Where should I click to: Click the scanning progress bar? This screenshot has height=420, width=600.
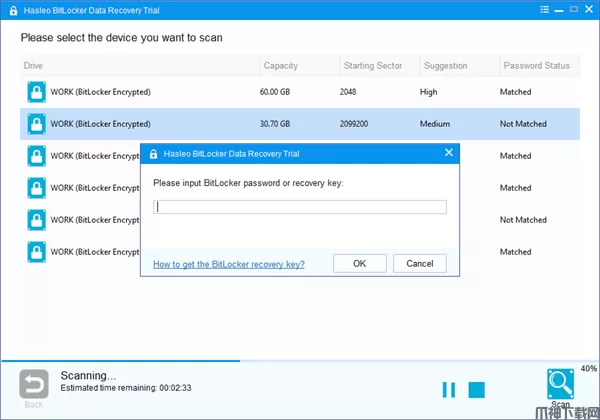pos(300,360)
